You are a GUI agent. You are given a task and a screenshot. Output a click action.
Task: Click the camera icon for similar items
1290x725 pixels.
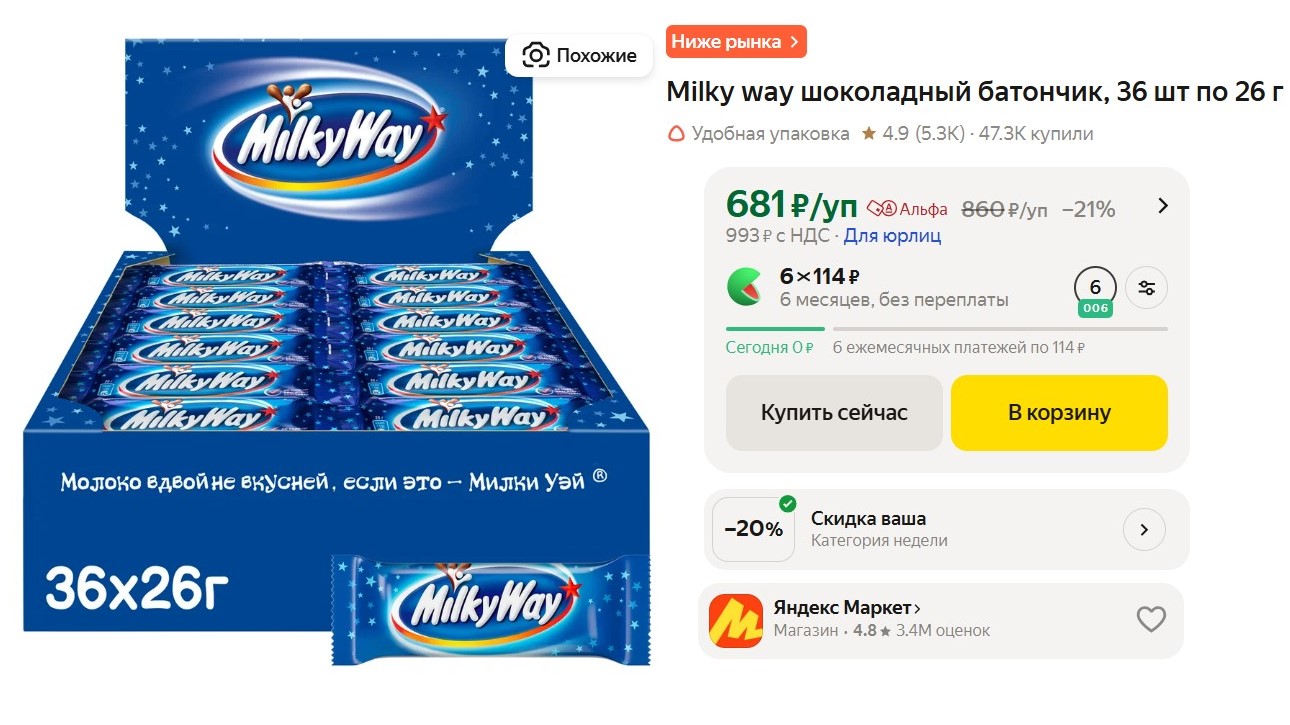536,55
